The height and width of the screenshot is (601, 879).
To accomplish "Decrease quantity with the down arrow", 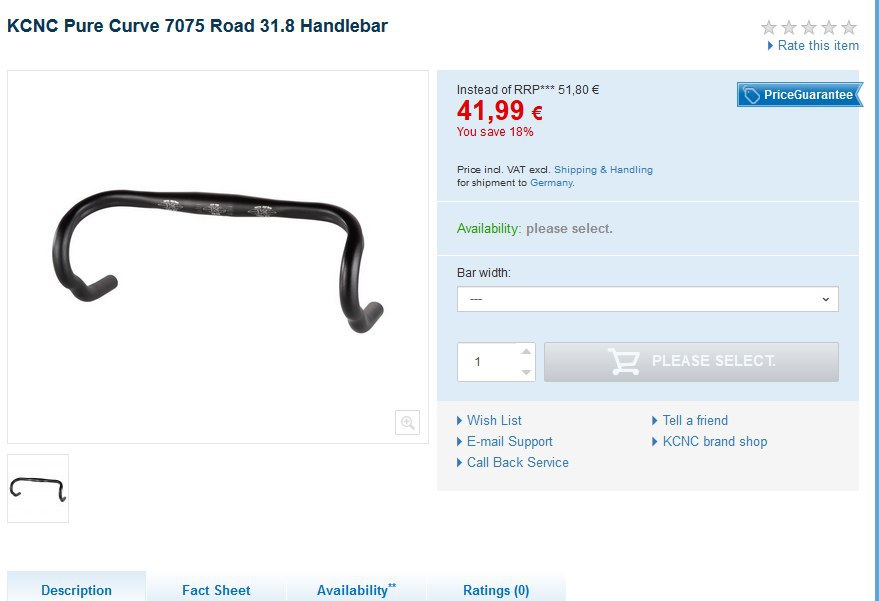I will pos(526,372).
